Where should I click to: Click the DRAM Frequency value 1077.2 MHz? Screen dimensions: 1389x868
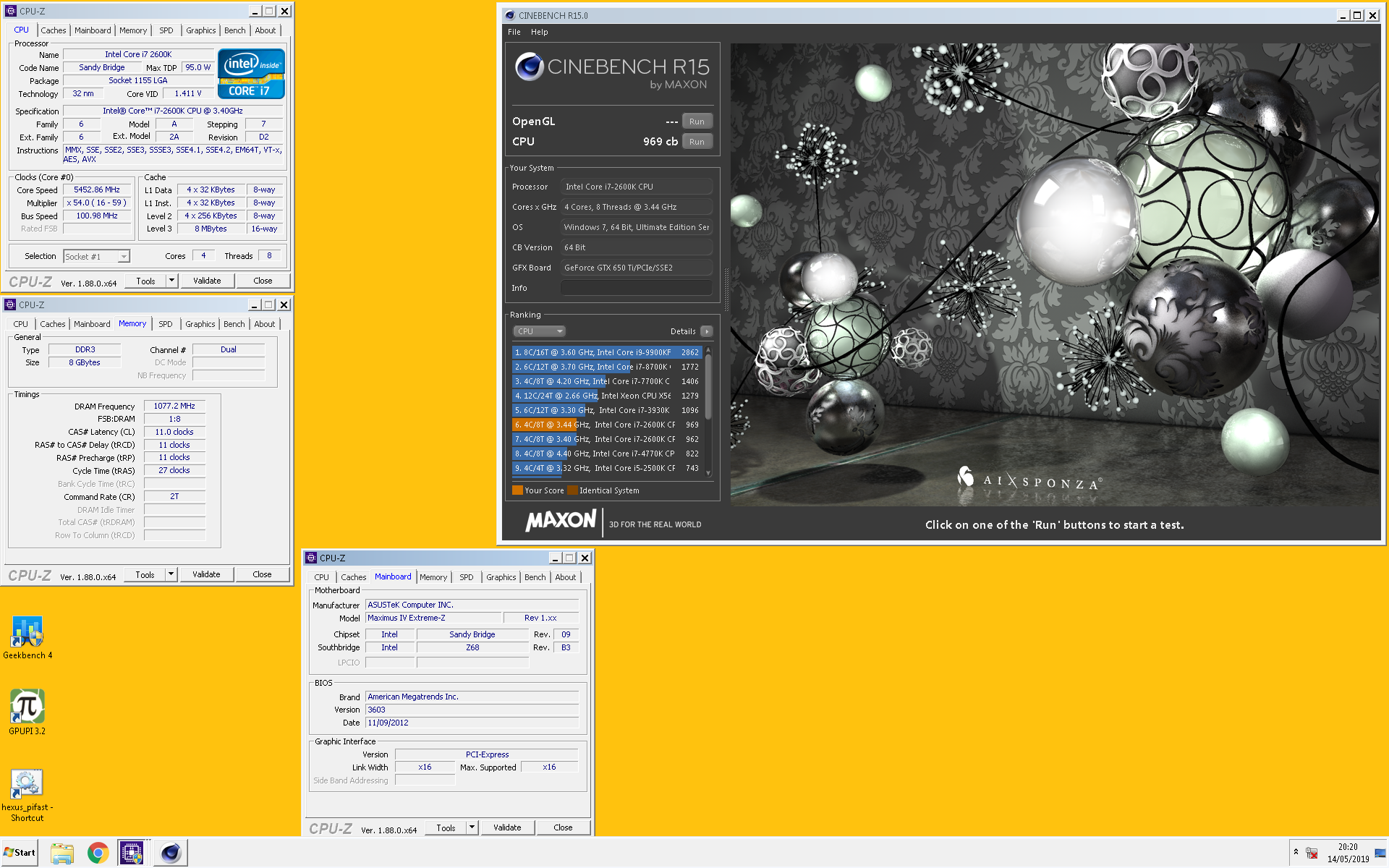coord(174,406)
